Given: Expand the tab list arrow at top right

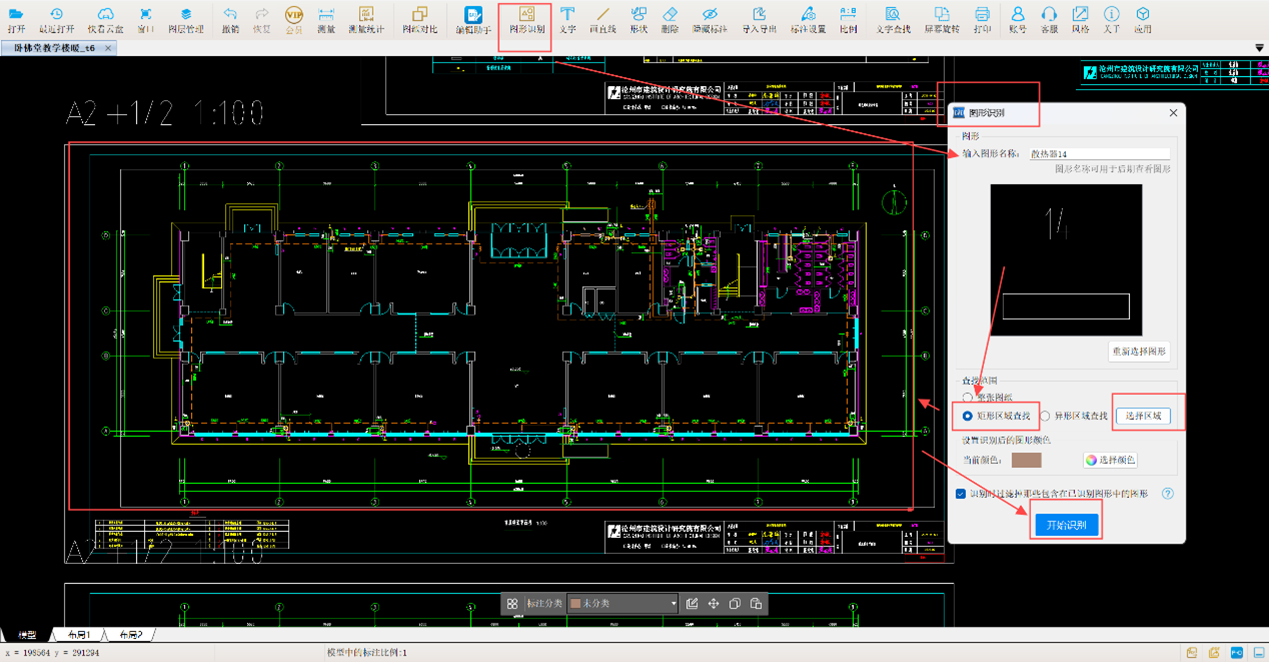Looking at the screenshot, I should coord(1258,48).
